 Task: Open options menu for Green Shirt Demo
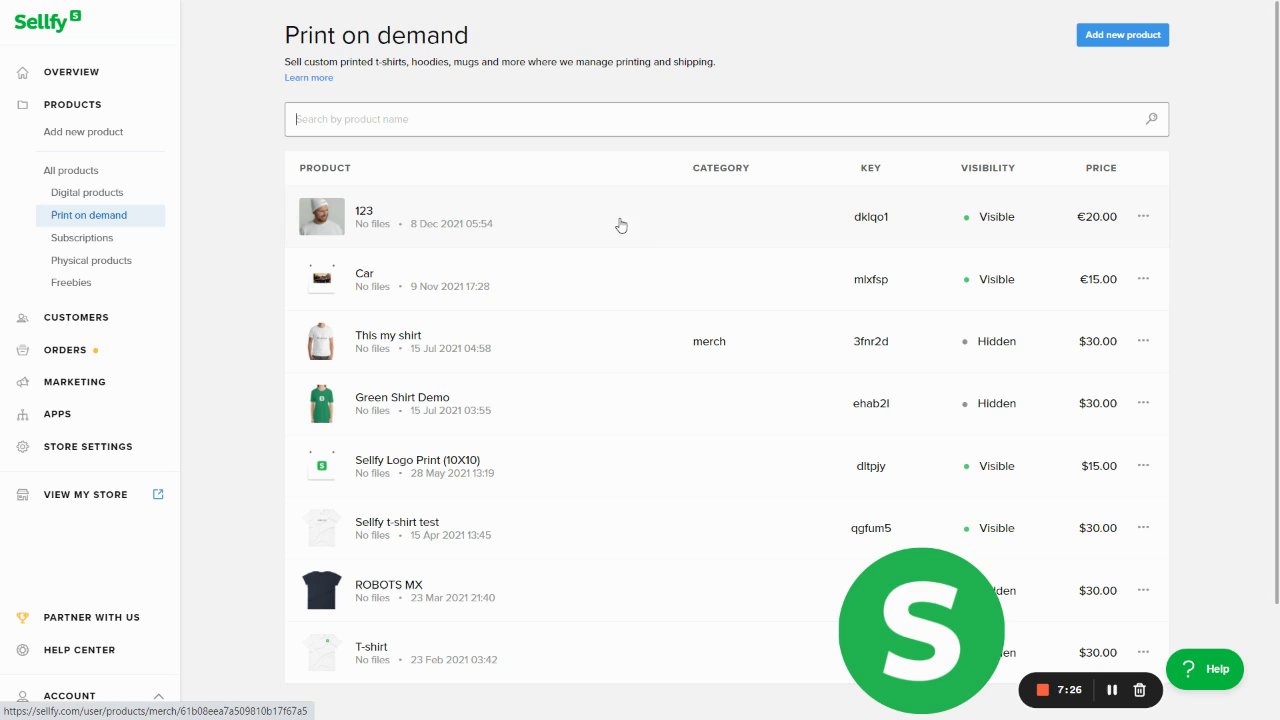(1144, 402)
